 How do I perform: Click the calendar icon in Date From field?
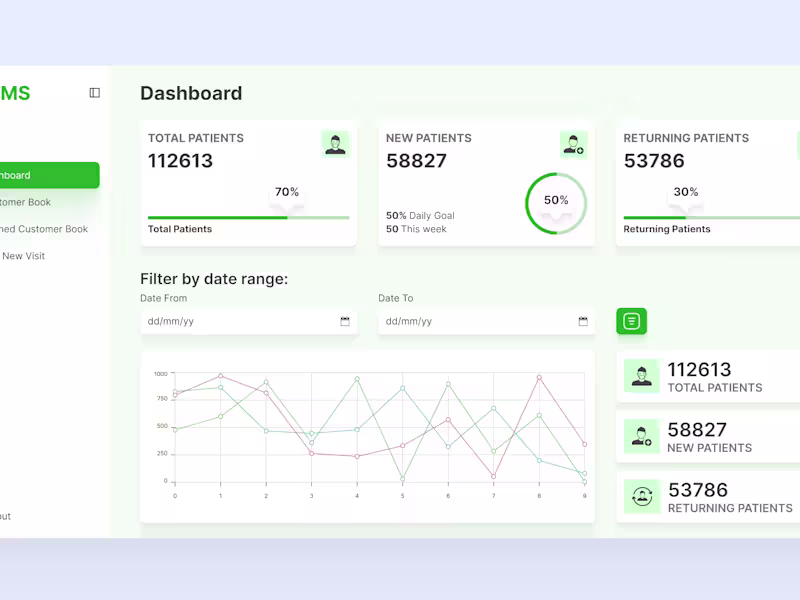[x=344, y=322]
